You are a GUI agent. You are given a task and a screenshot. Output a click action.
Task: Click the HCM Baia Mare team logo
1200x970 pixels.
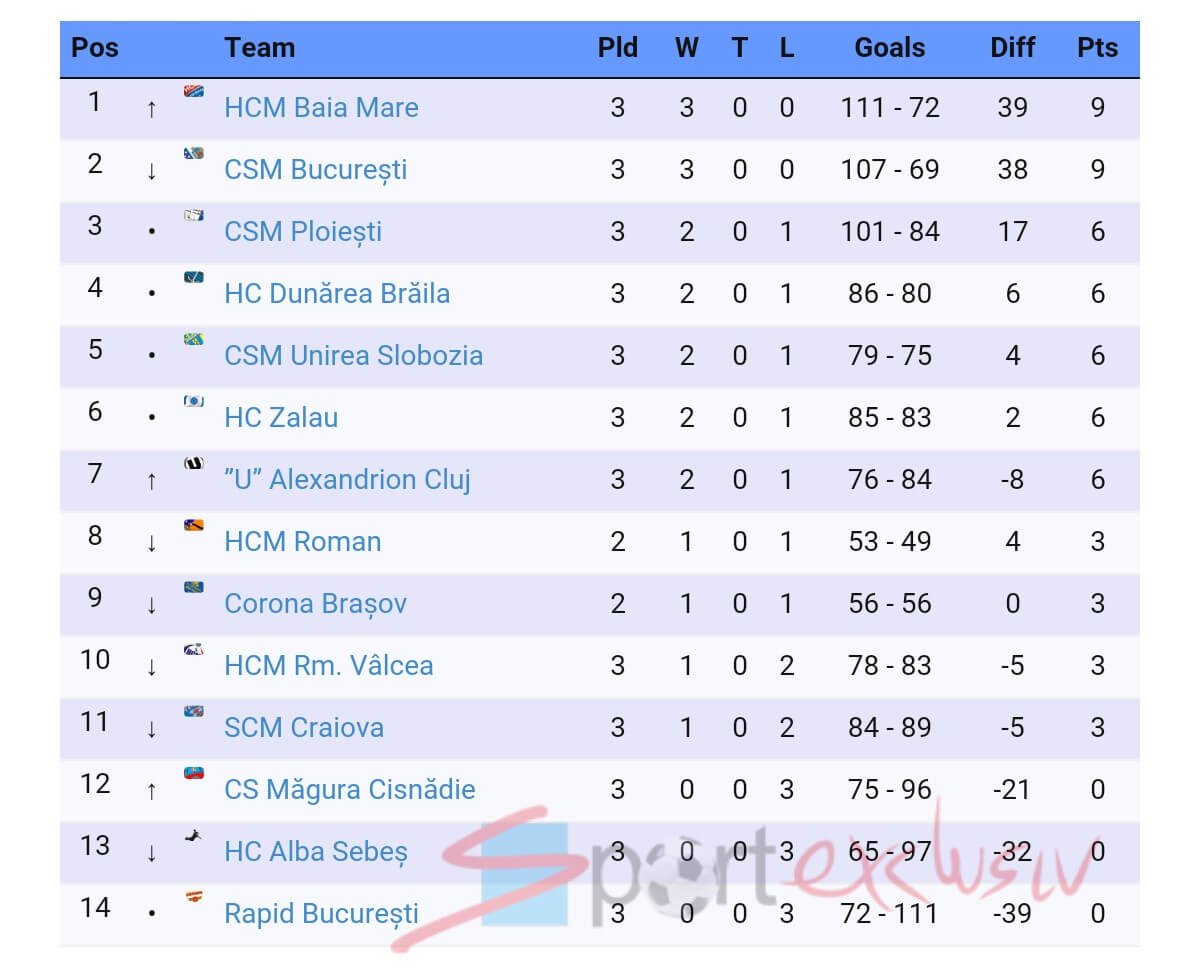click(194, 92)
